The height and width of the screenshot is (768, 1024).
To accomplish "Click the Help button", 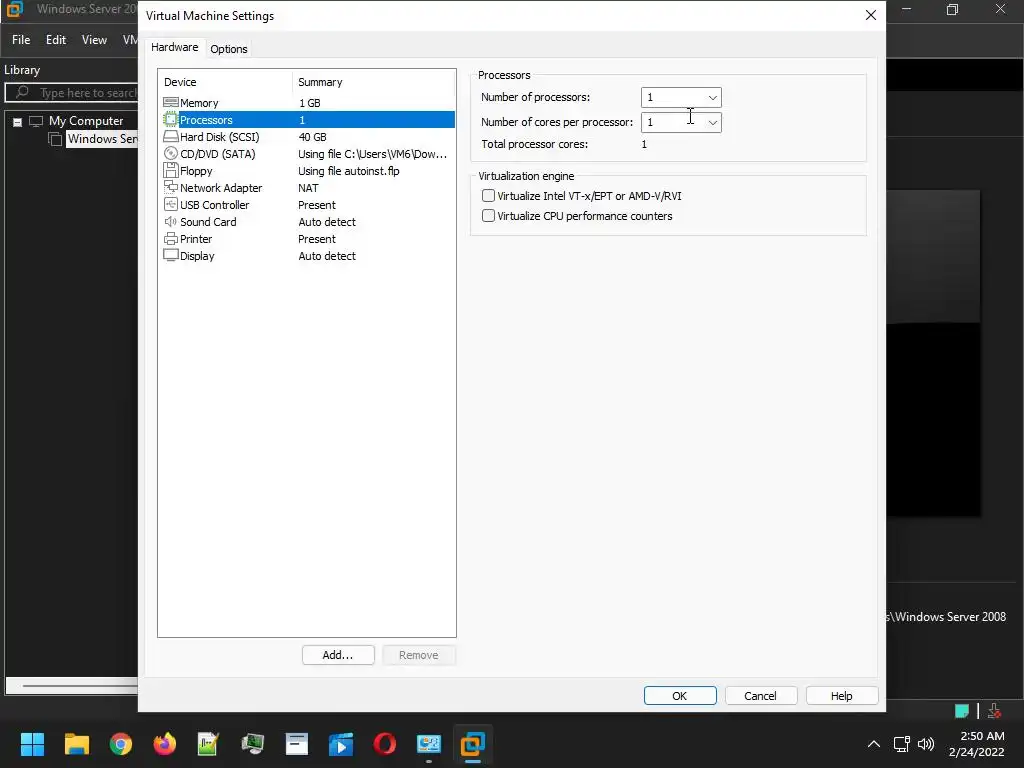I will coord(841,696).
